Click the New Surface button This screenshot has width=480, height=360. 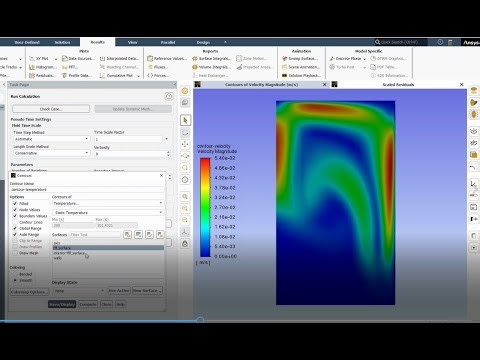pos(147,291)
